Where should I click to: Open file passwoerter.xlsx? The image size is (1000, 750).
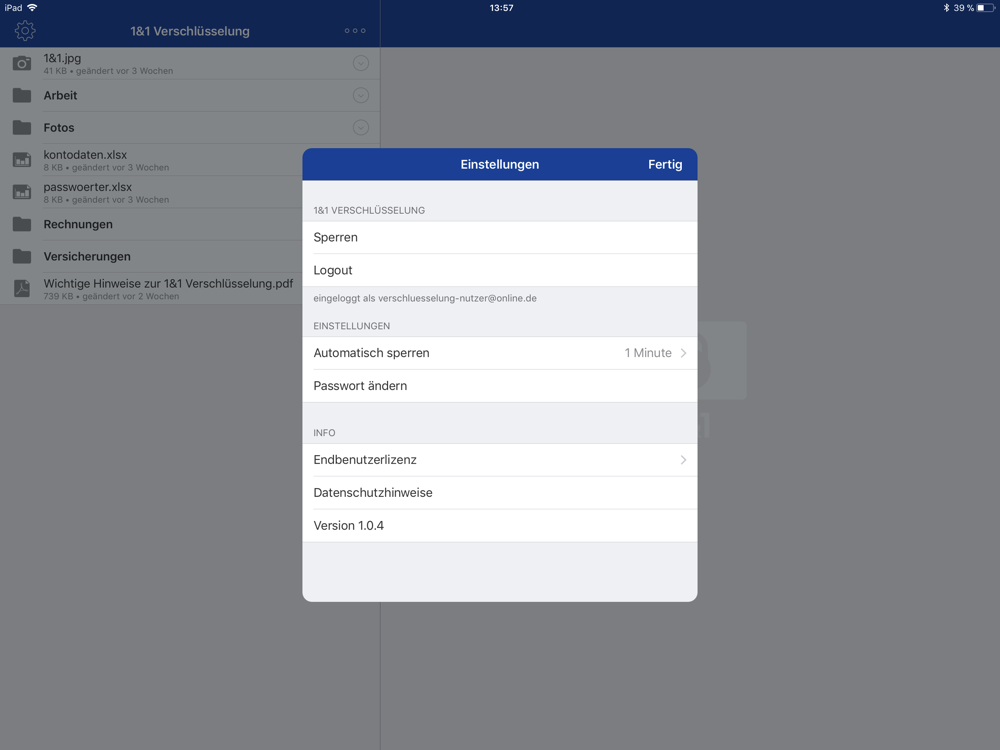151,192
